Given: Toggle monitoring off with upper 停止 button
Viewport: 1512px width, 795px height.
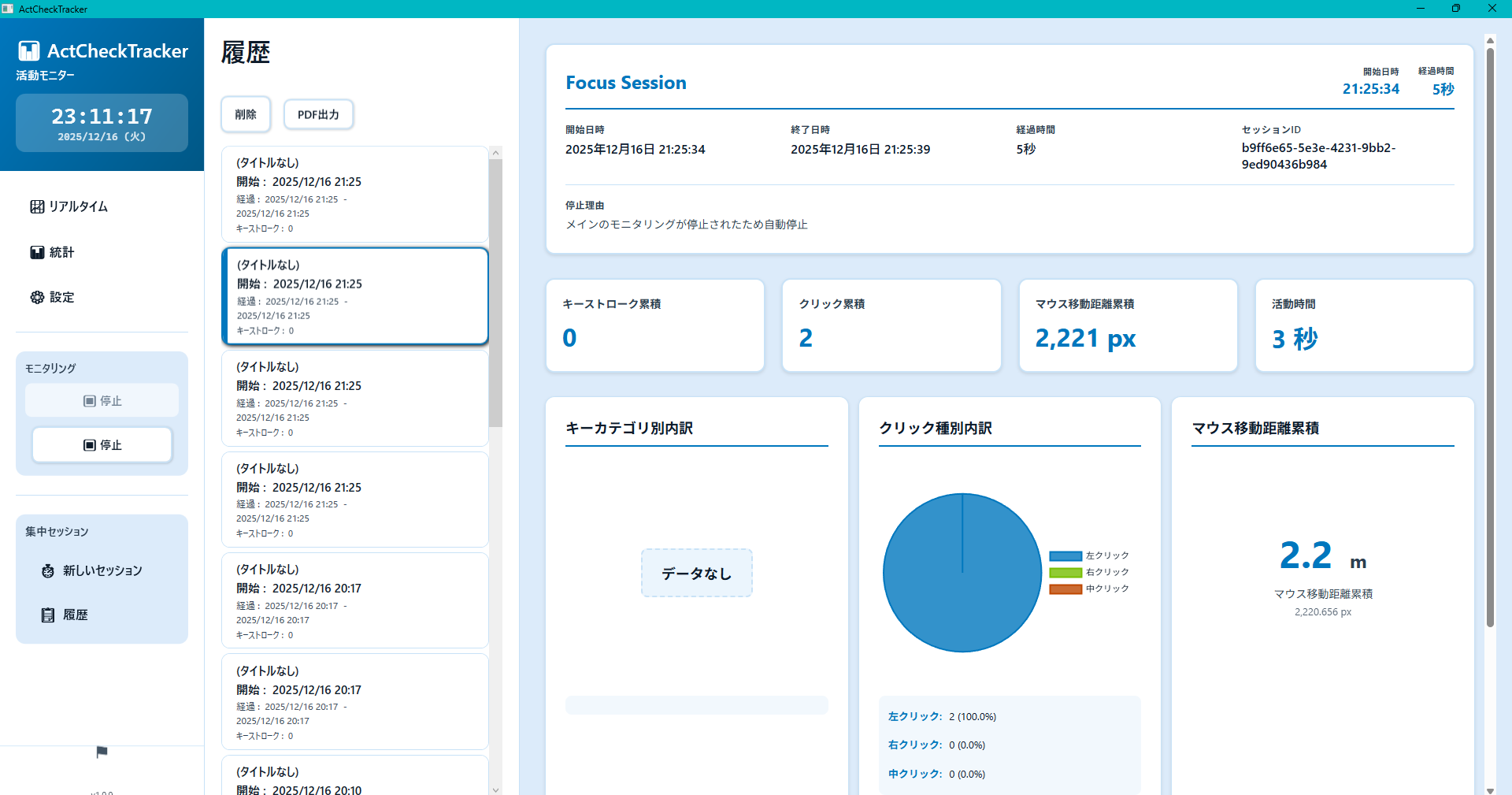Looking at the screenshot, I should (102, 400).
